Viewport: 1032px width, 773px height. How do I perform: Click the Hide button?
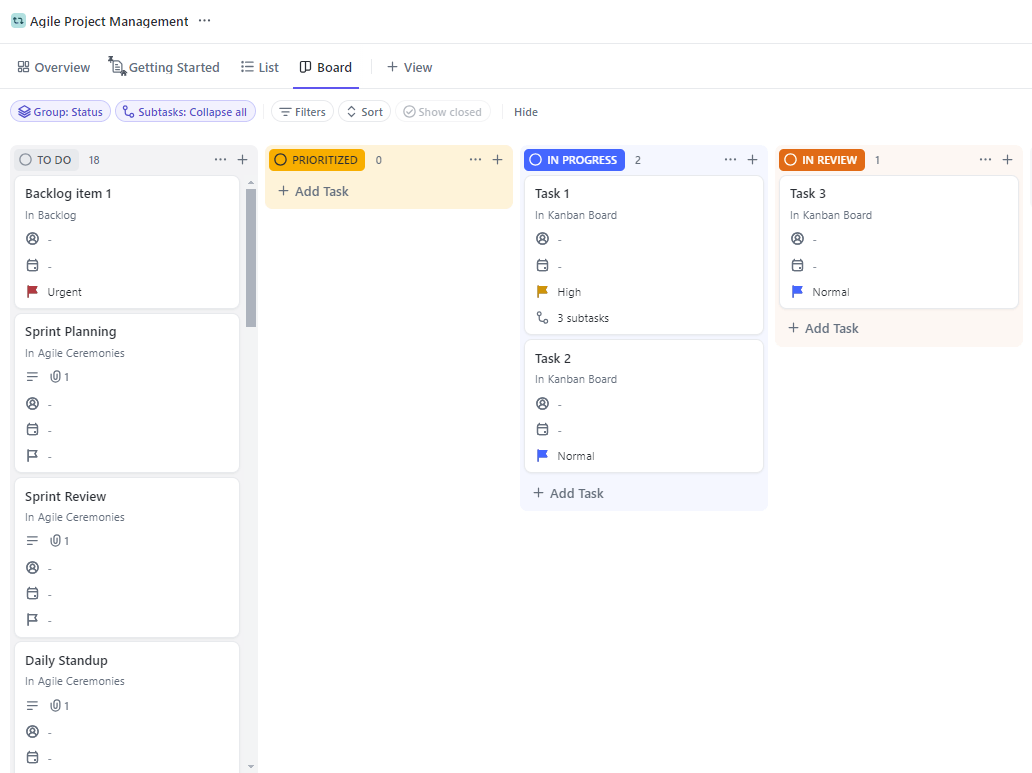526,112
